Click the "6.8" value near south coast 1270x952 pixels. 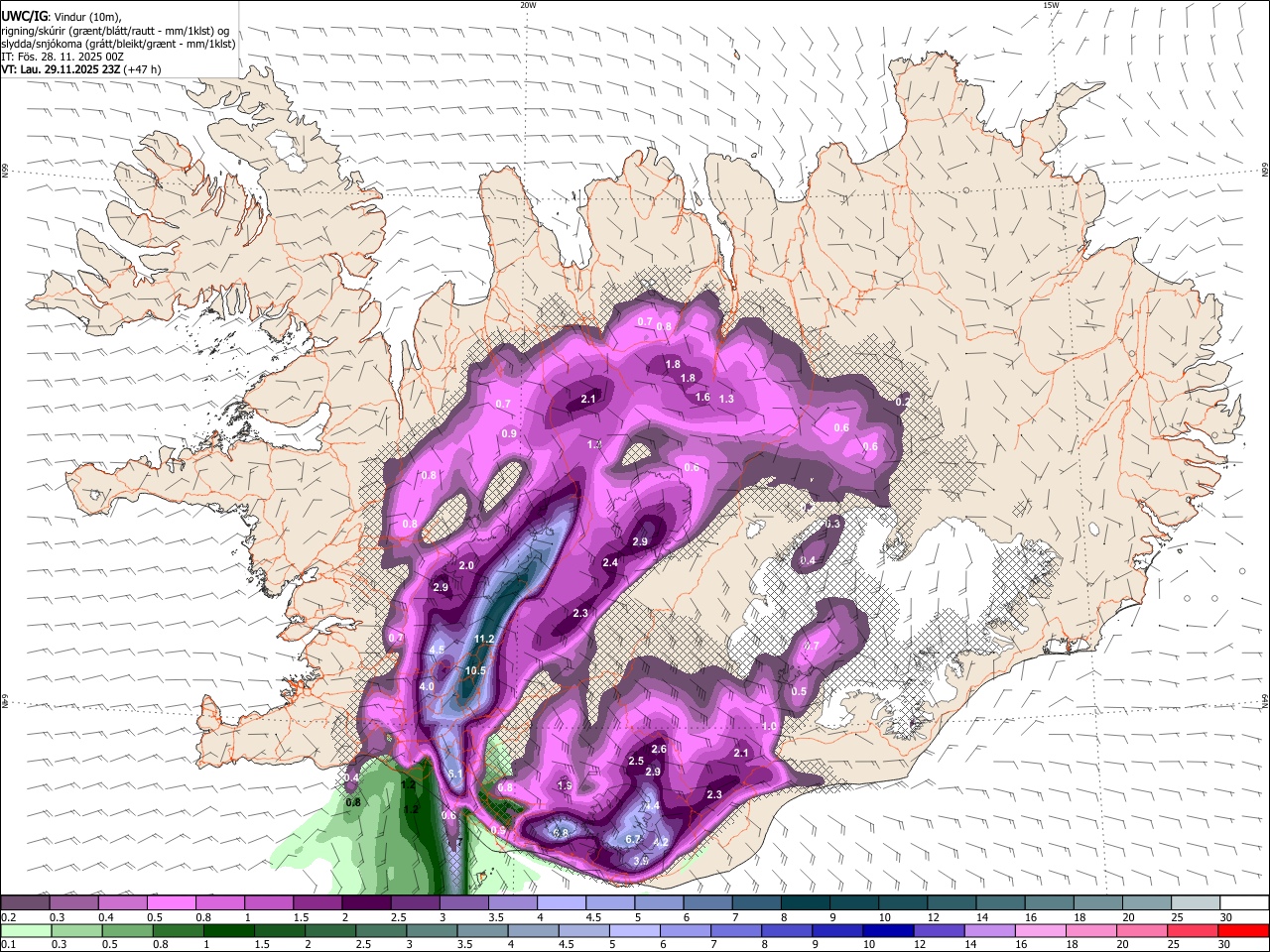tap(561, 833)
